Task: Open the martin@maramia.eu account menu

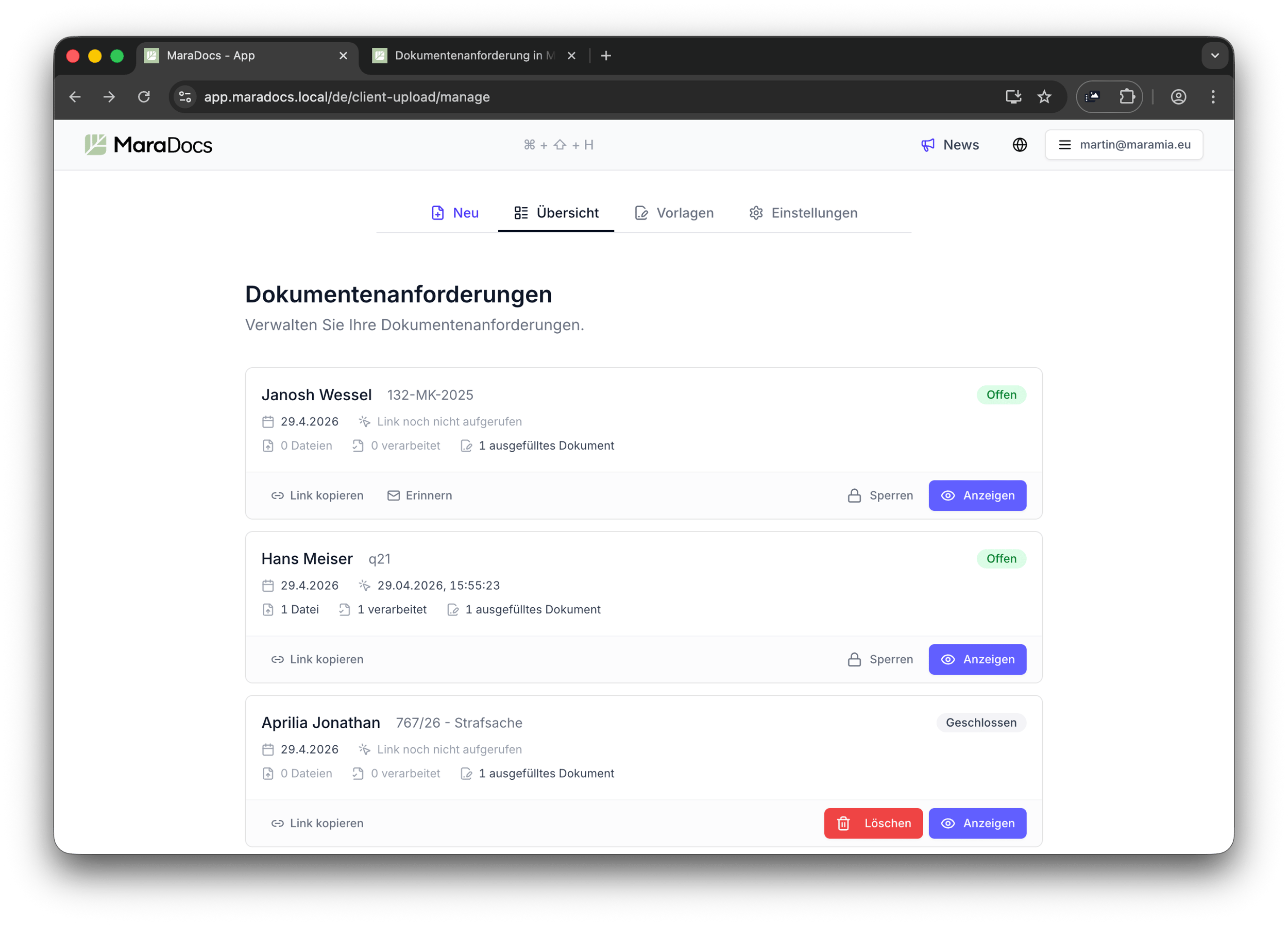Action: click(1123, 145)
